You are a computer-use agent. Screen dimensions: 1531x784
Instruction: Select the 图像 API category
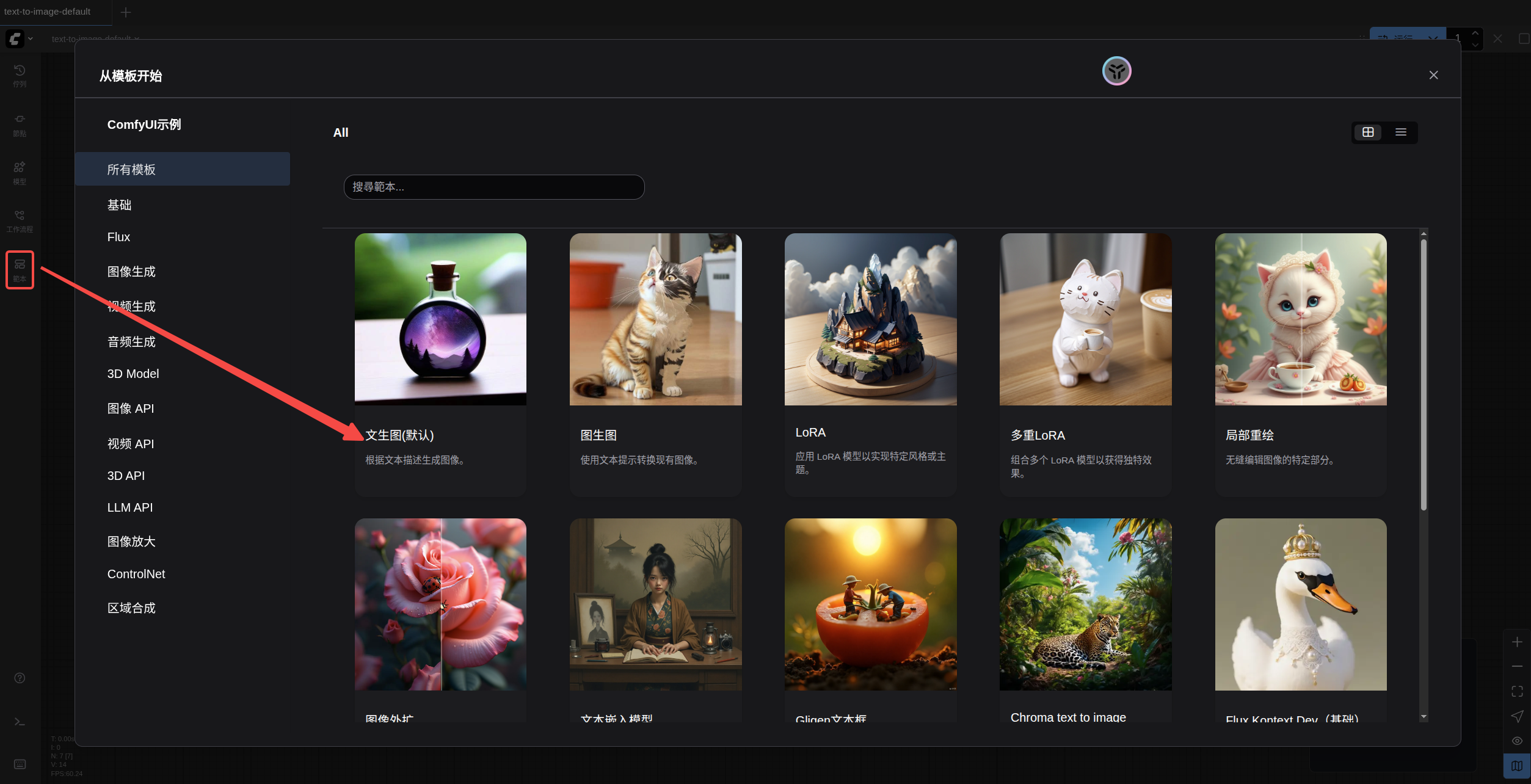(183, 408)
